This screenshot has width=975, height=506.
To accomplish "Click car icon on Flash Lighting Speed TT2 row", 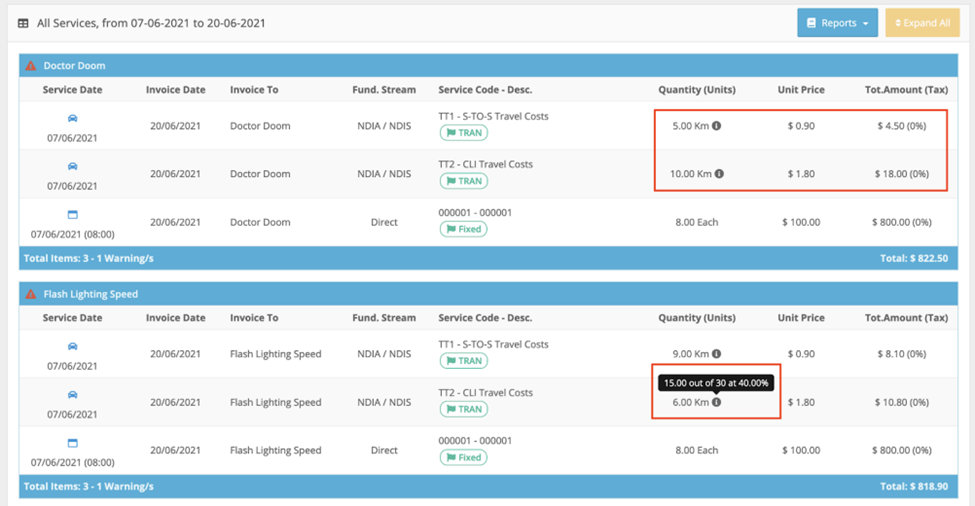I will point(72,395).
